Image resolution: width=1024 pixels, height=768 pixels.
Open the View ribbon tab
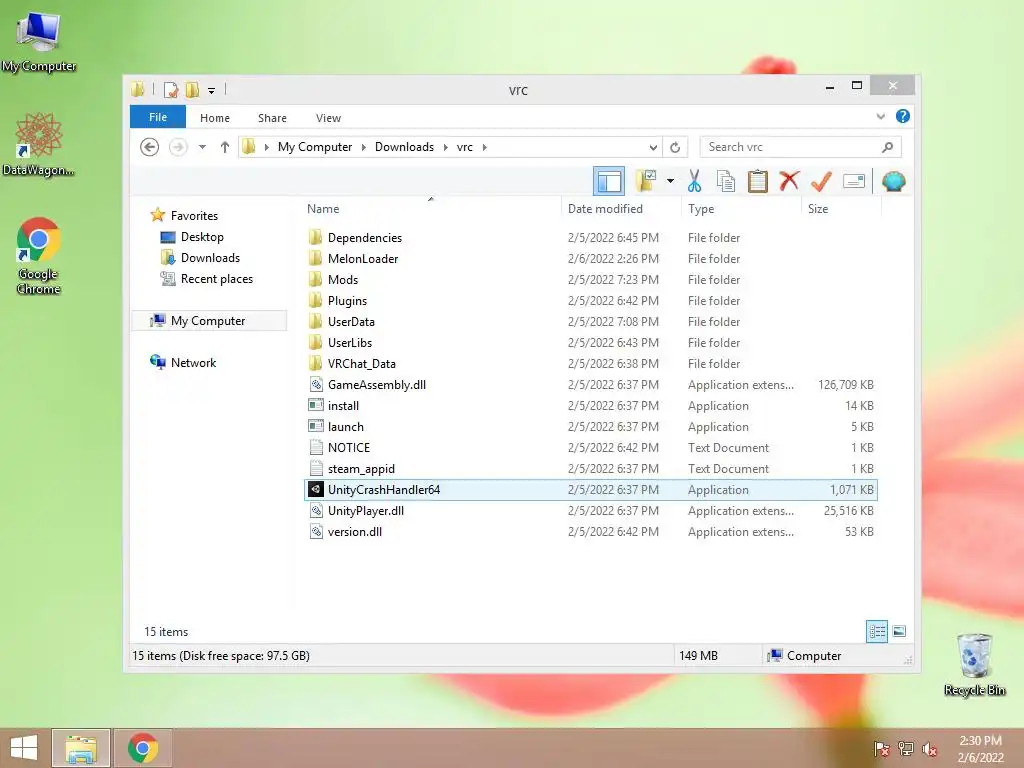pyautogui.click(x=328, y=118)
